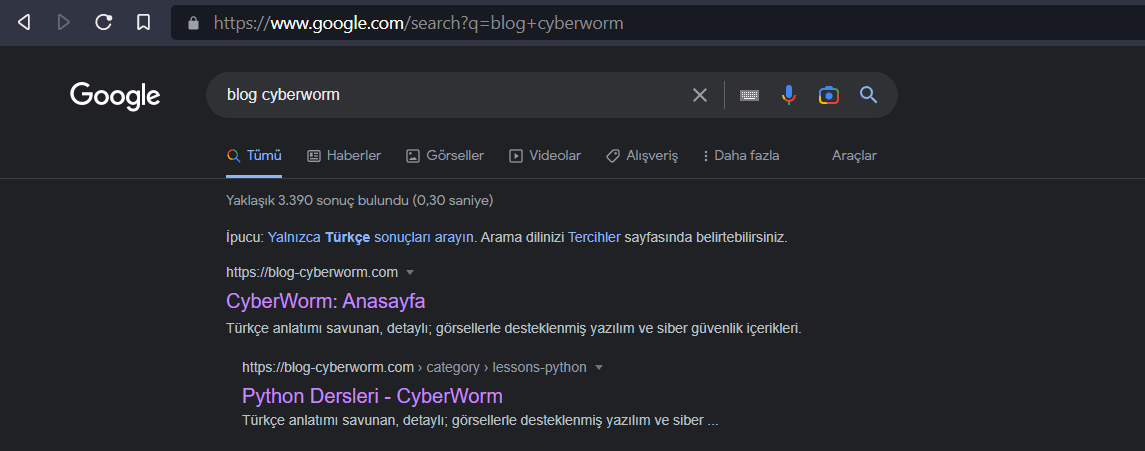Screen dimensions: 1145x451
Task: Open the Videolar tab
Action: [545, 156]
